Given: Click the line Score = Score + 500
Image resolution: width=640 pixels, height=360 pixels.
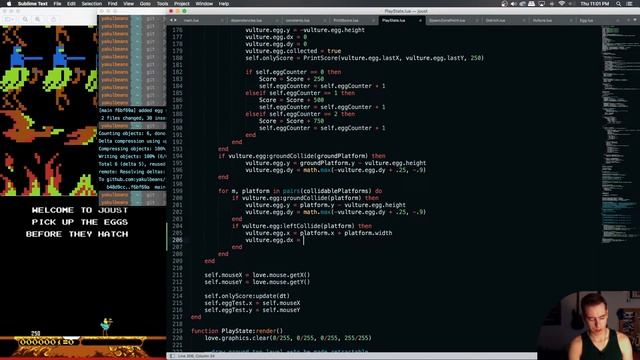Looking at the screenshot, I should point(291,100).
